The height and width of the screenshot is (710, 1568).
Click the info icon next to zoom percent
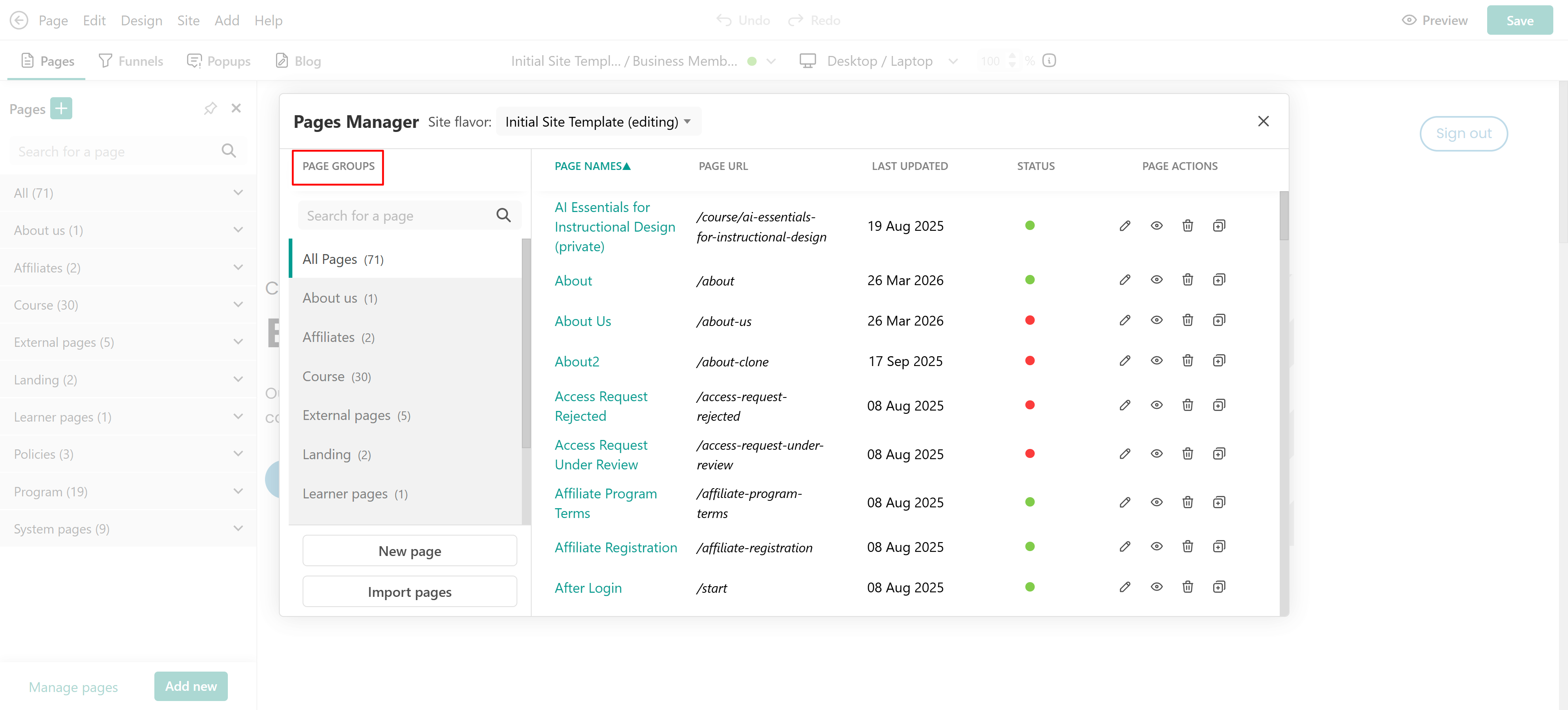[1049, 60]
